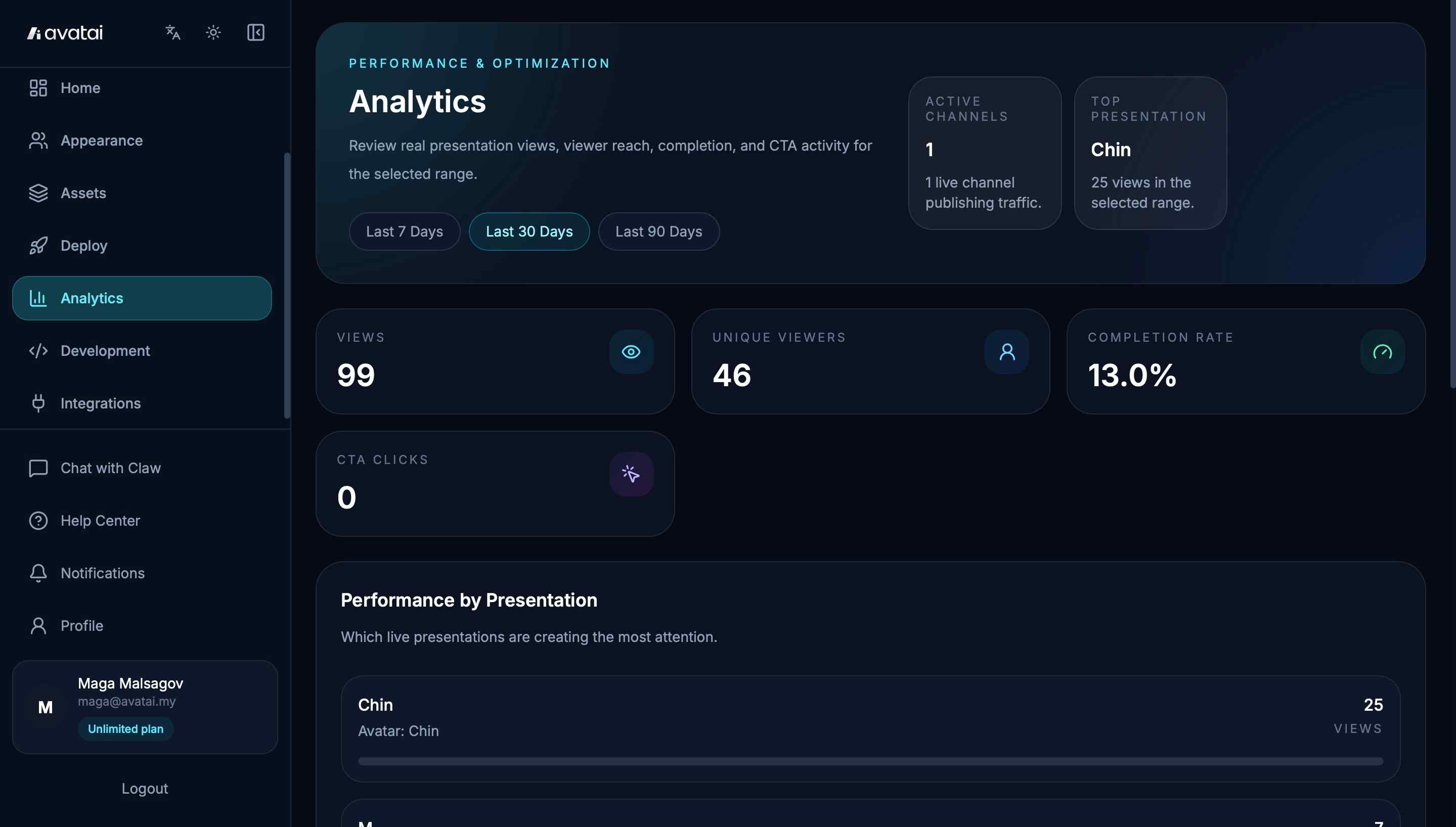Image resolution: width=1456 pixels, height=827 pixels.
Task: Toggle the light theme sun icon
Action: pyautogui.click(x=213, y=32)
